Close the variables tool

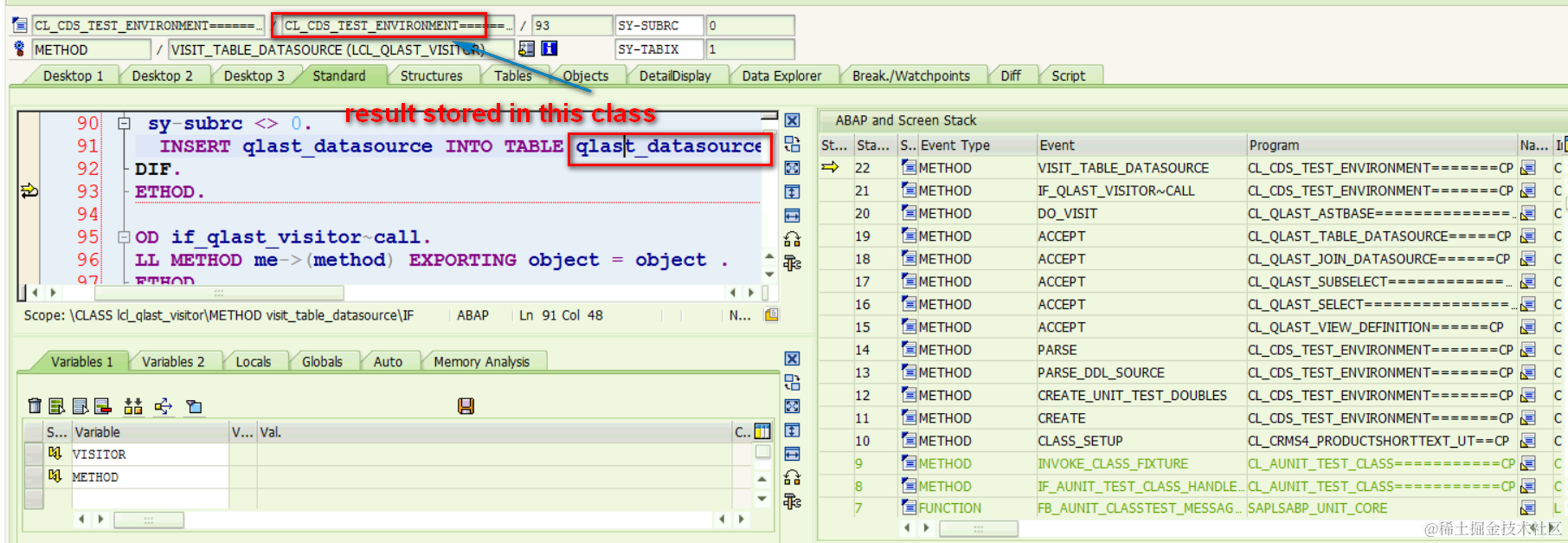[x=792, y=359]
